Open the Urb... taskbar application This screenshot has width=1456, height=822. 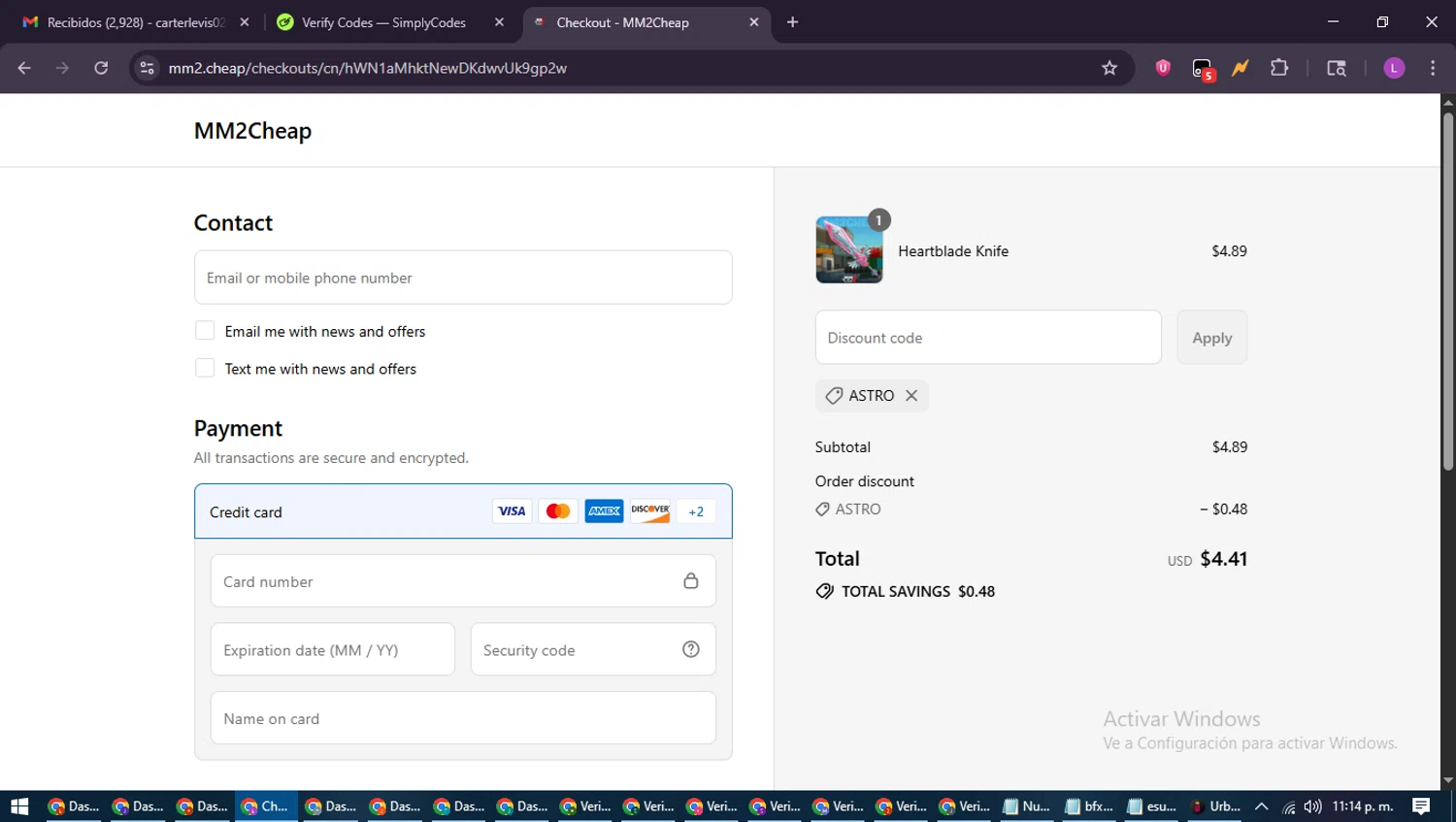click(x=1215, y=806)
